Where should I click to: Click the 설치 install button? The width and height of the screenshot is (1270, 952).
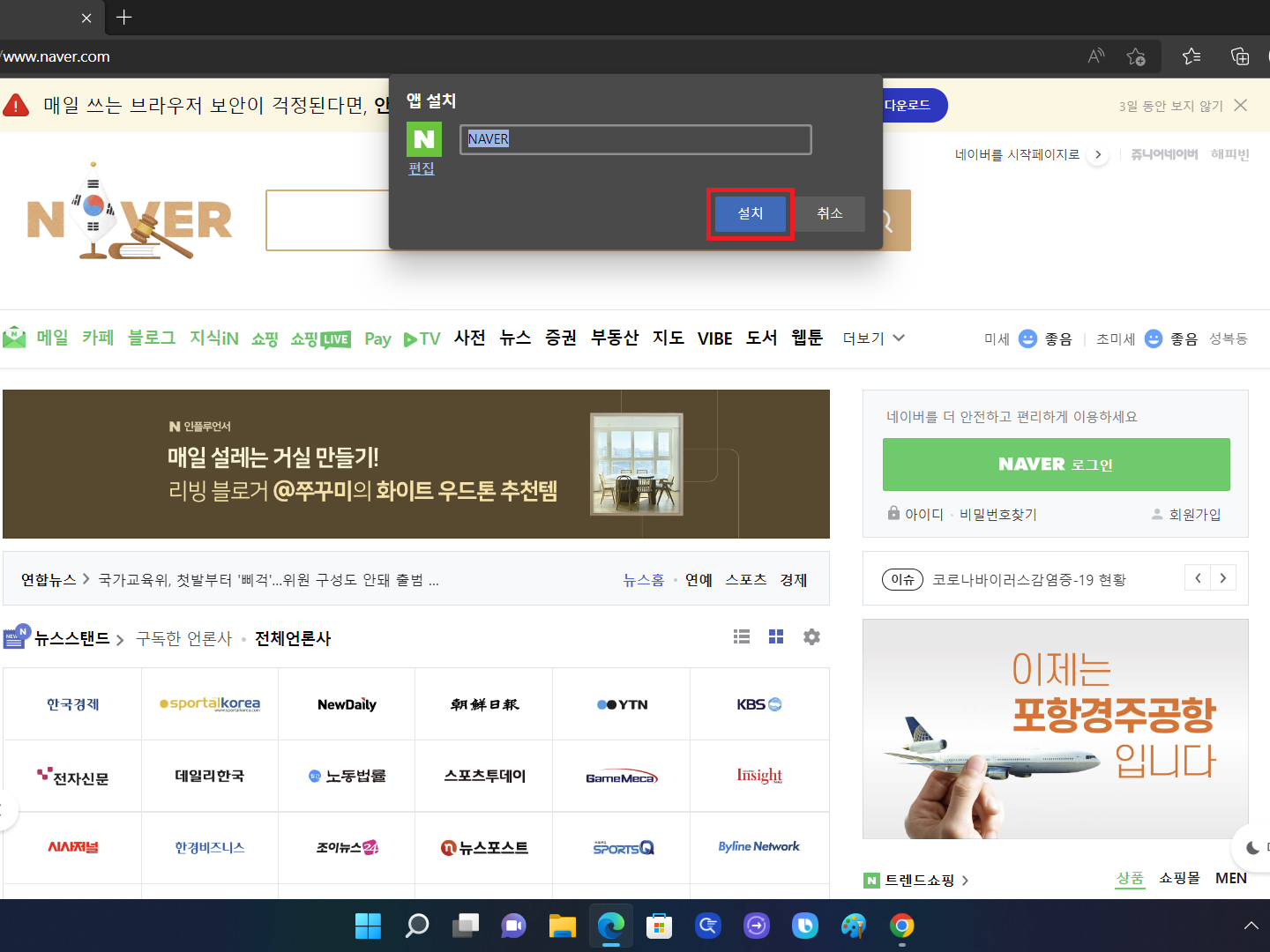point(751,213)
